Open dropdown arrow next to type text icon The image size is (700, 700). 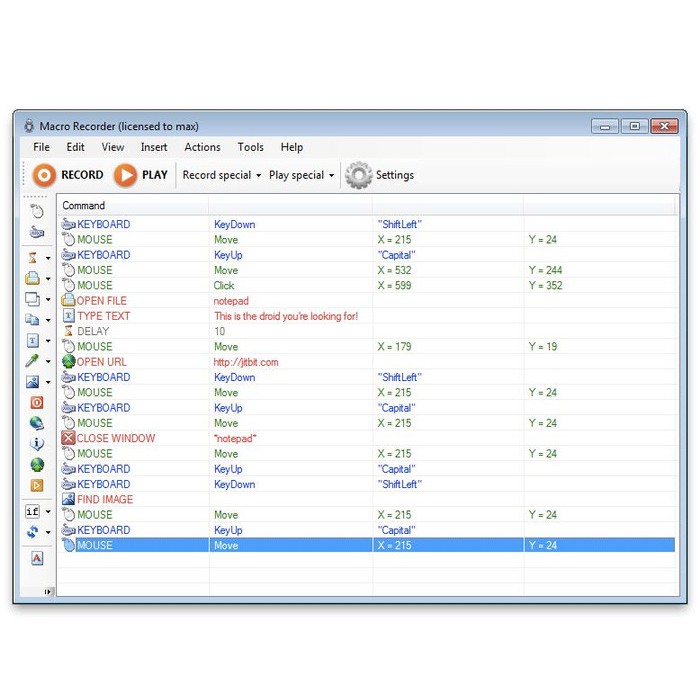(48, 341)
